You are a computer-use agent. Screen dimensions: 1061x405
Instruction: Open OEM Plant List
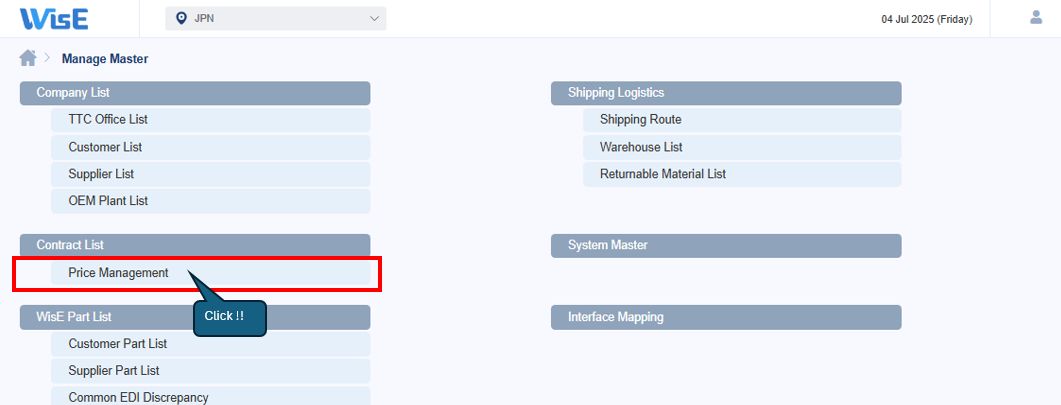(x=108, y=201)
